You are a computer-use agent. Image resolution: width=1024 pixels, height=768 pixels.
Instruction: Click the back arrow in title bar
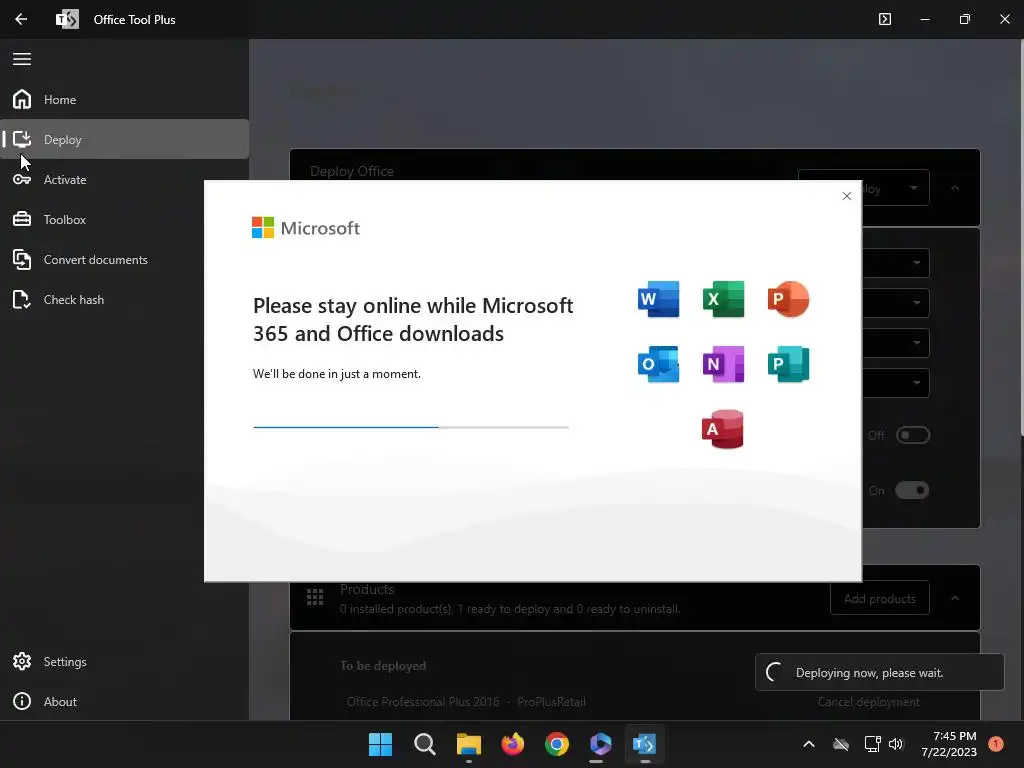click(x=21, y=20)
